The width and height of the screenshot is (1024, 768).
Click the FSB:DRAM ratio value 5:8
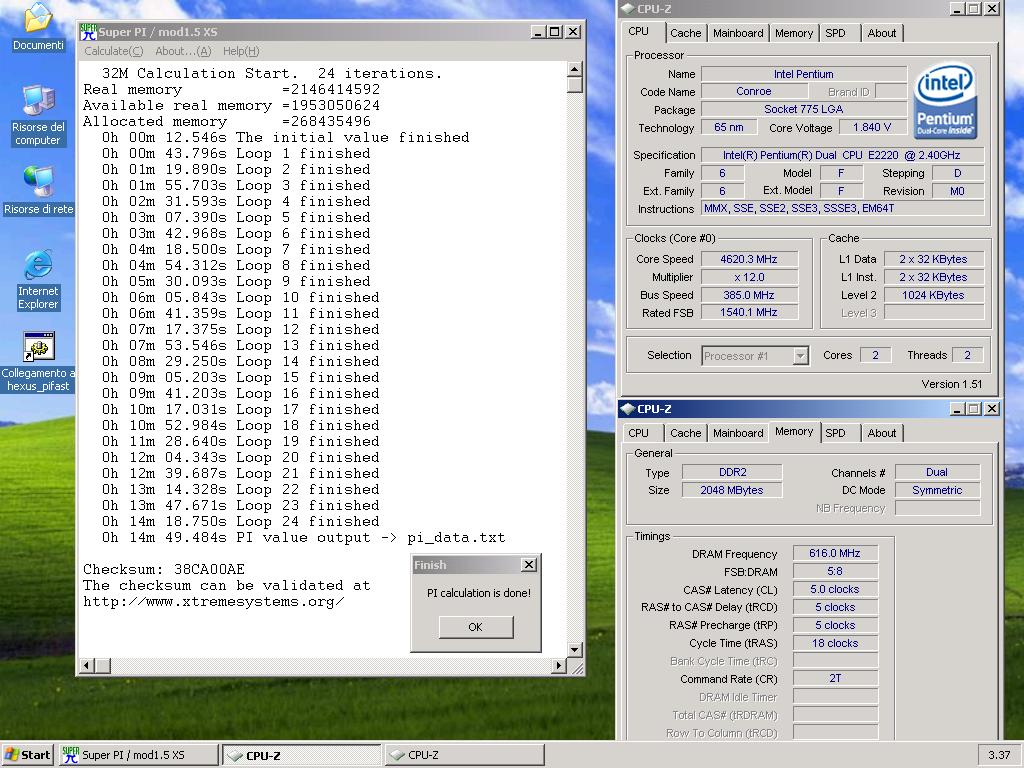tap(835, 571)
